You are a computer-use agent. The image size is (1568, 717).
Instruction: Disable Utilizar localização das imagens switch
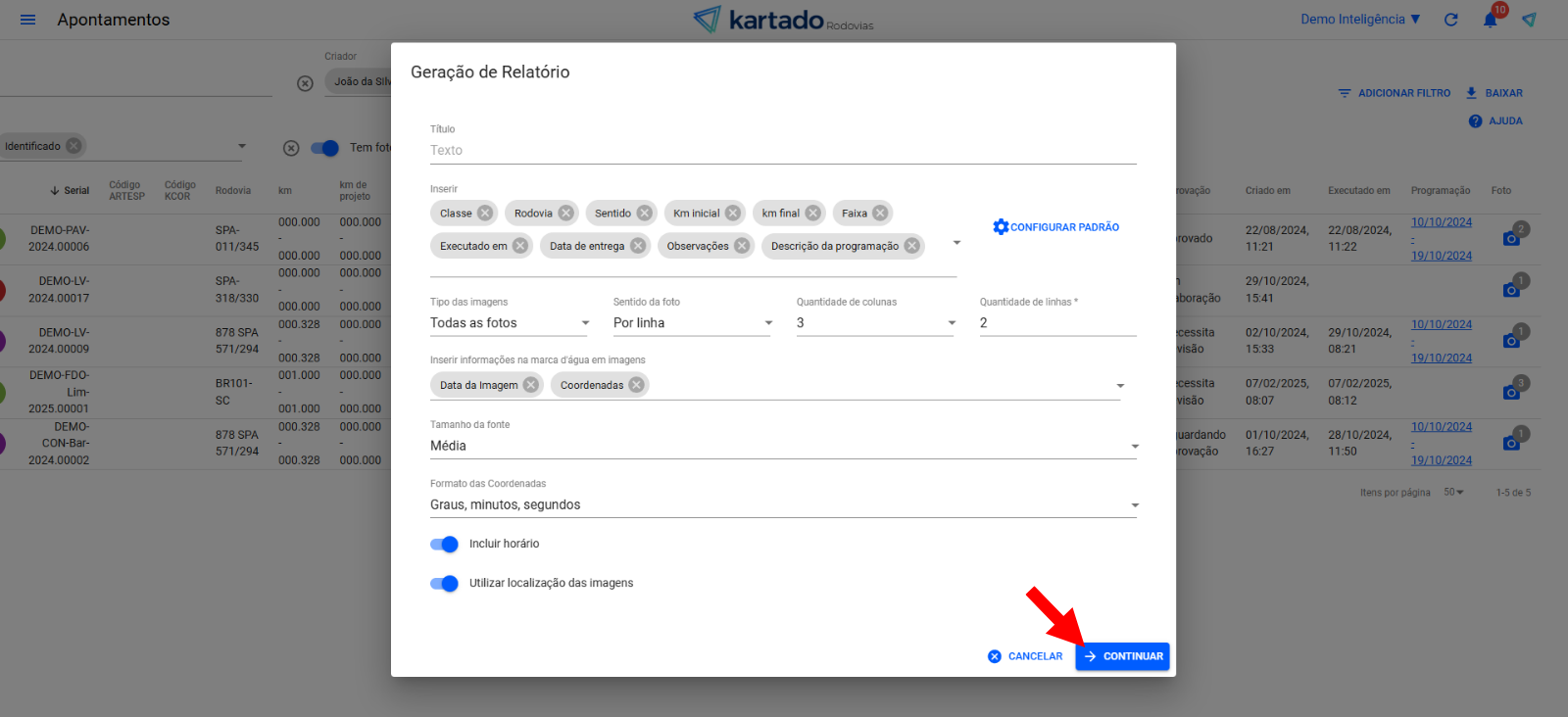(x=444, y=584)
